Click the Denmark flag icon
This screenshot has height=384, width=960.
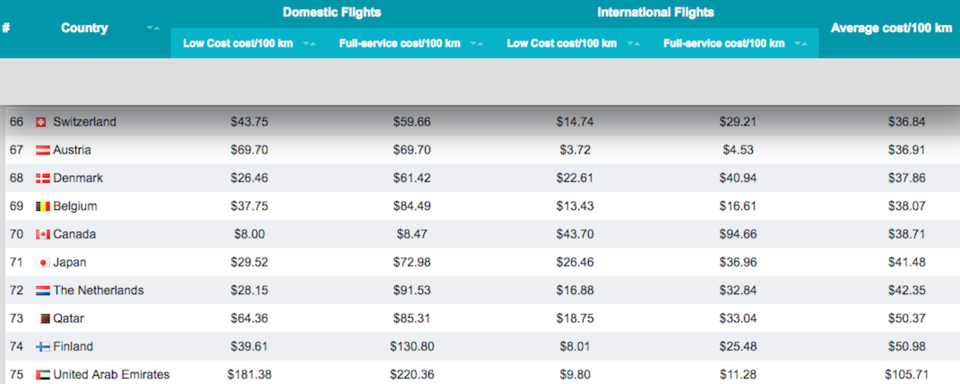43,178
